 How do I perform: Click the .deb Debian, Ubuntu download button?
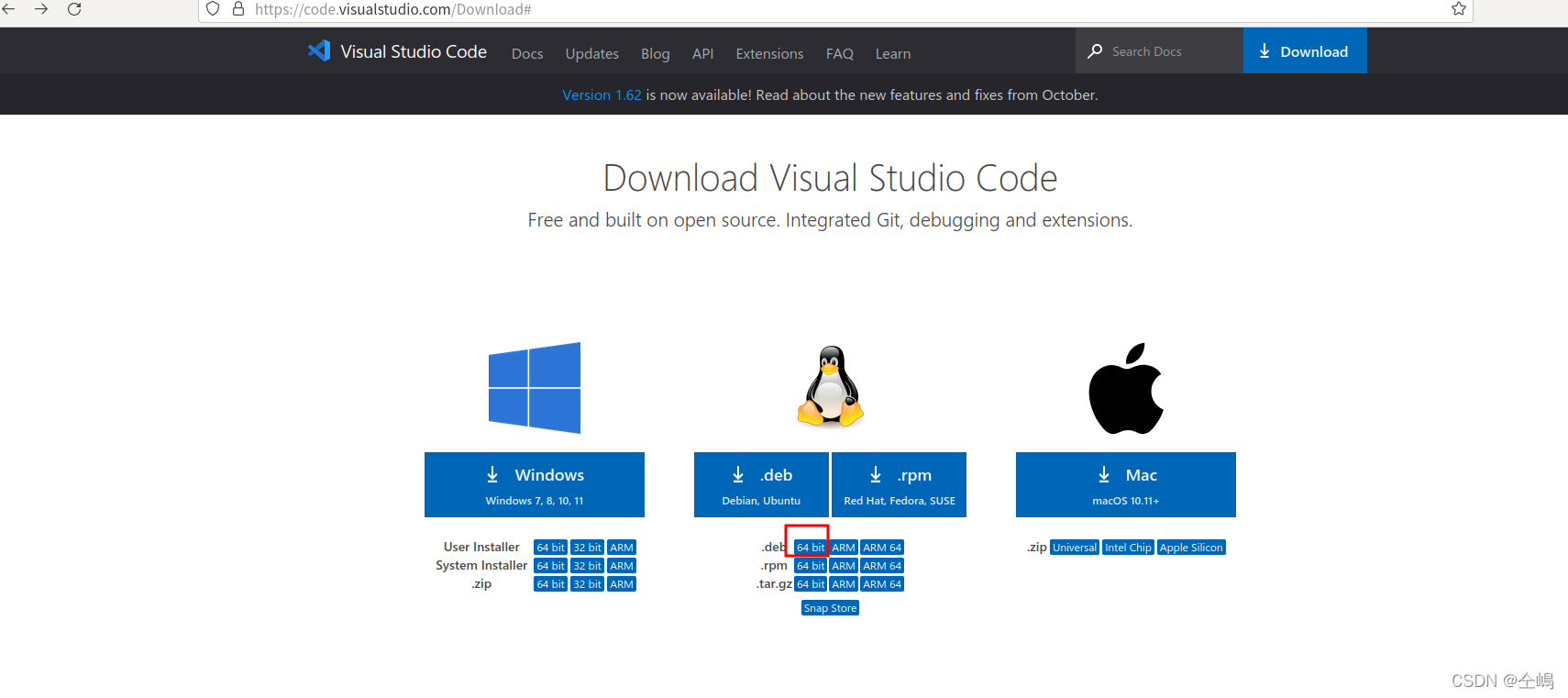(x=761, y=484)
